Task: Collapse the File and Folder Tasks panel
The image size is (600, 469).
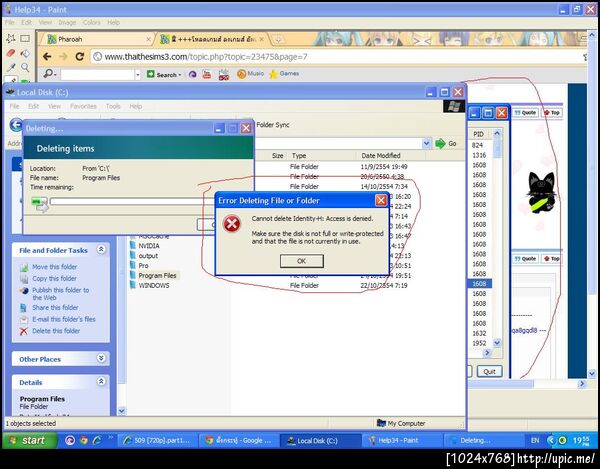Action: 101,249
